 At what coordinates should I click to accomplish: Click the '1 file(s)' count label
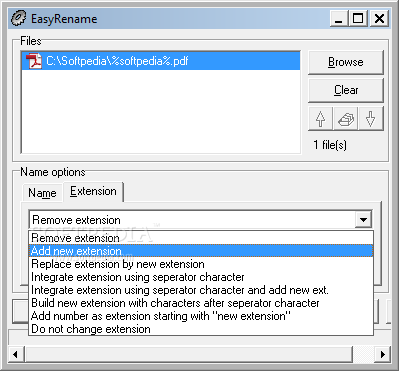tap(330, 145)
